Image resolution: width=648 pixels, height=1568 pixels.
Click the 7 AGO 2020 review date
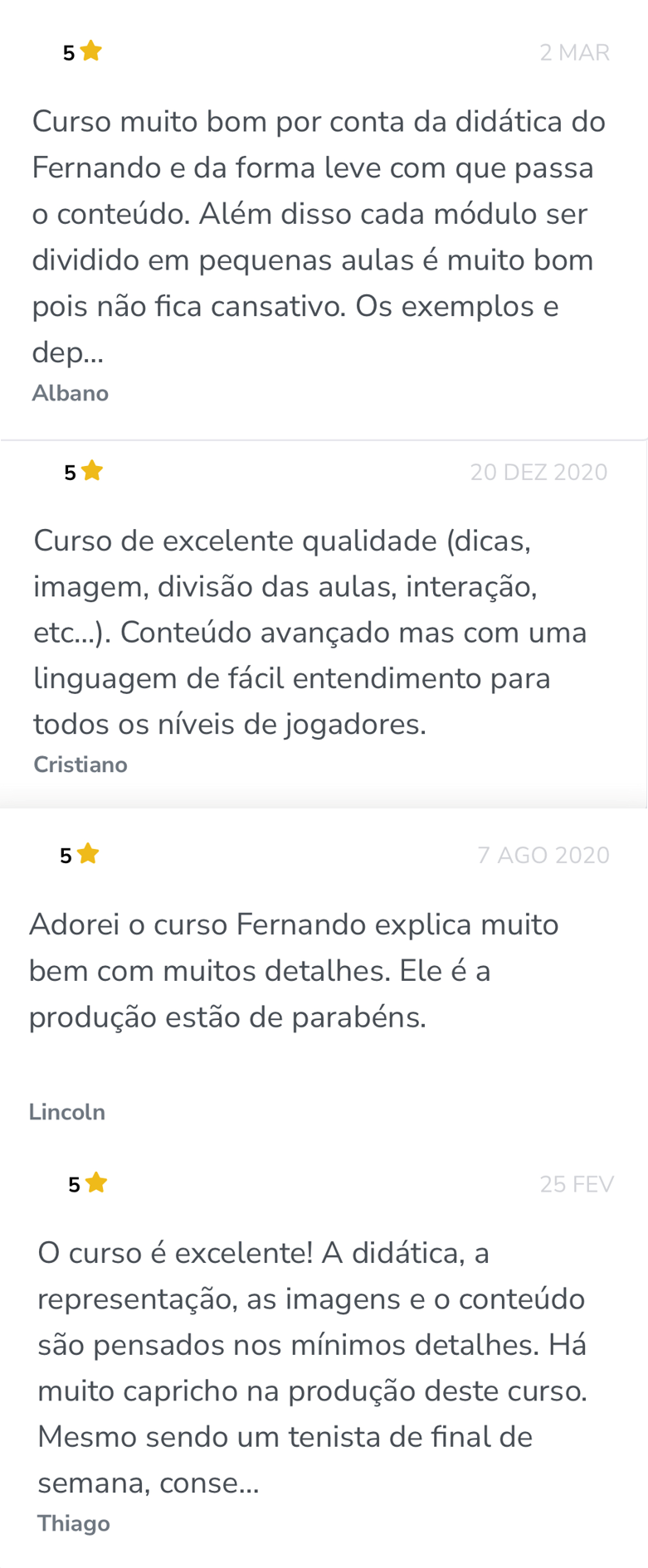tap(543, 855)
